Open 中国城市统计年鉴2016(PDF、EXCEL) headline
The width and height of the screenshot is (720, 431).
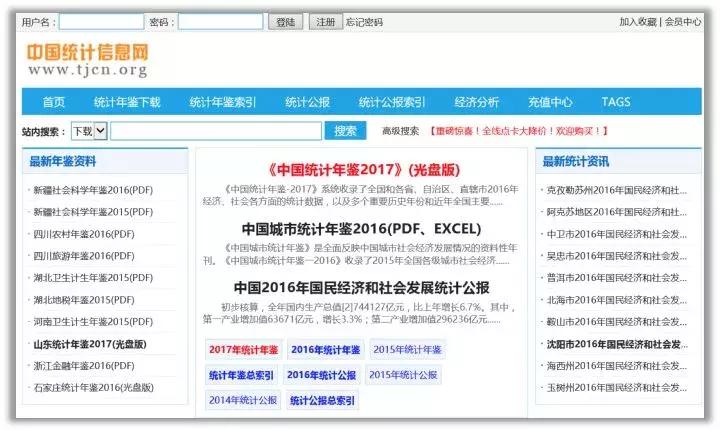click(361, 229)
